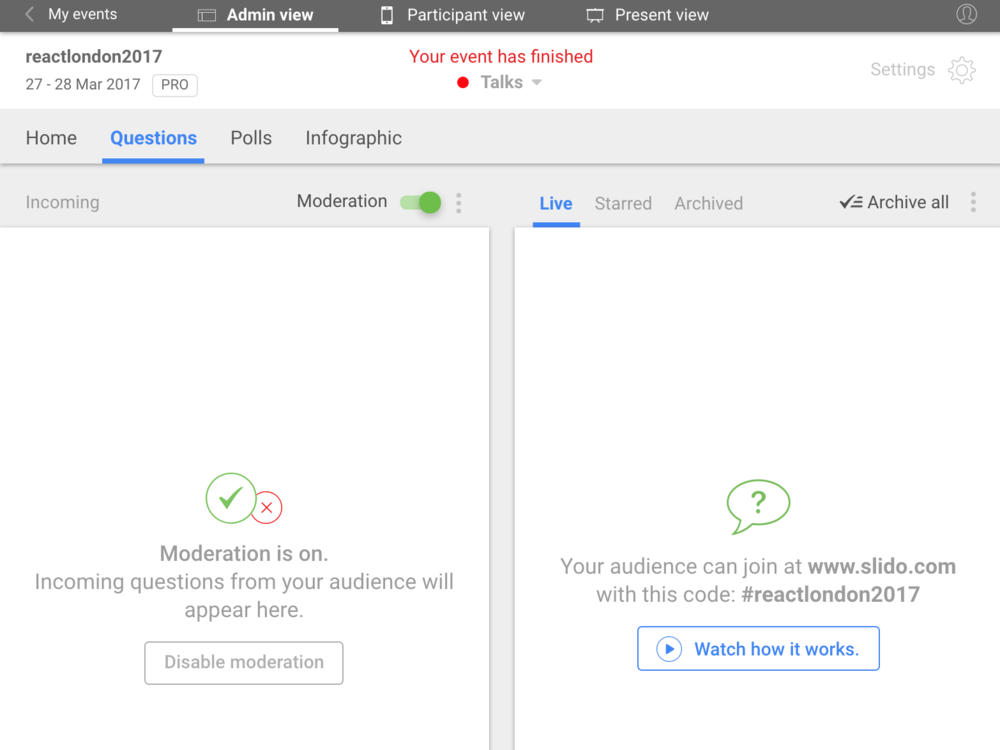
Task: Show Archived questions
Action: pos(708,203)
